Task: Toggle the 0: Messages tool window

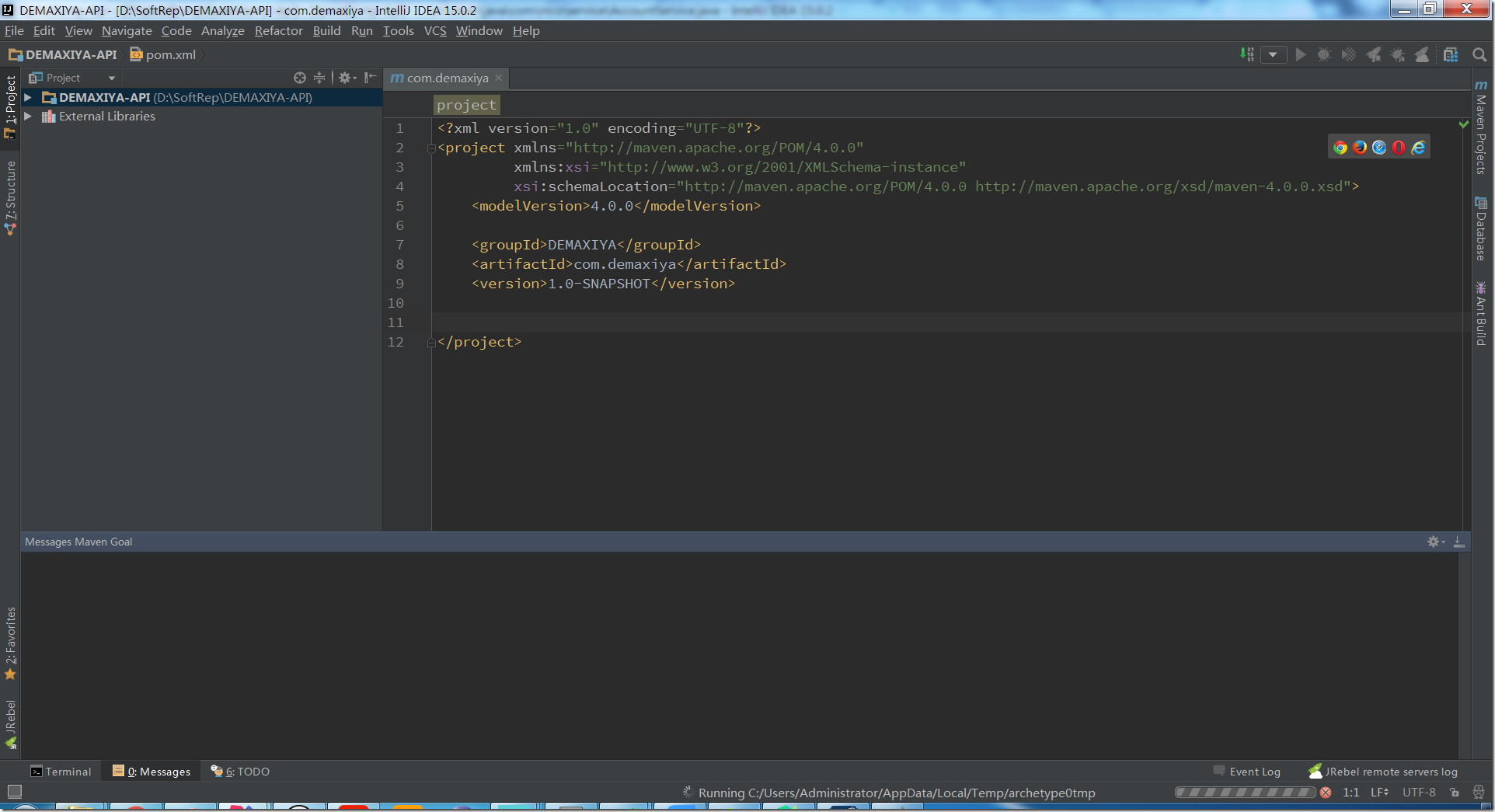Action: pos(152,772)
